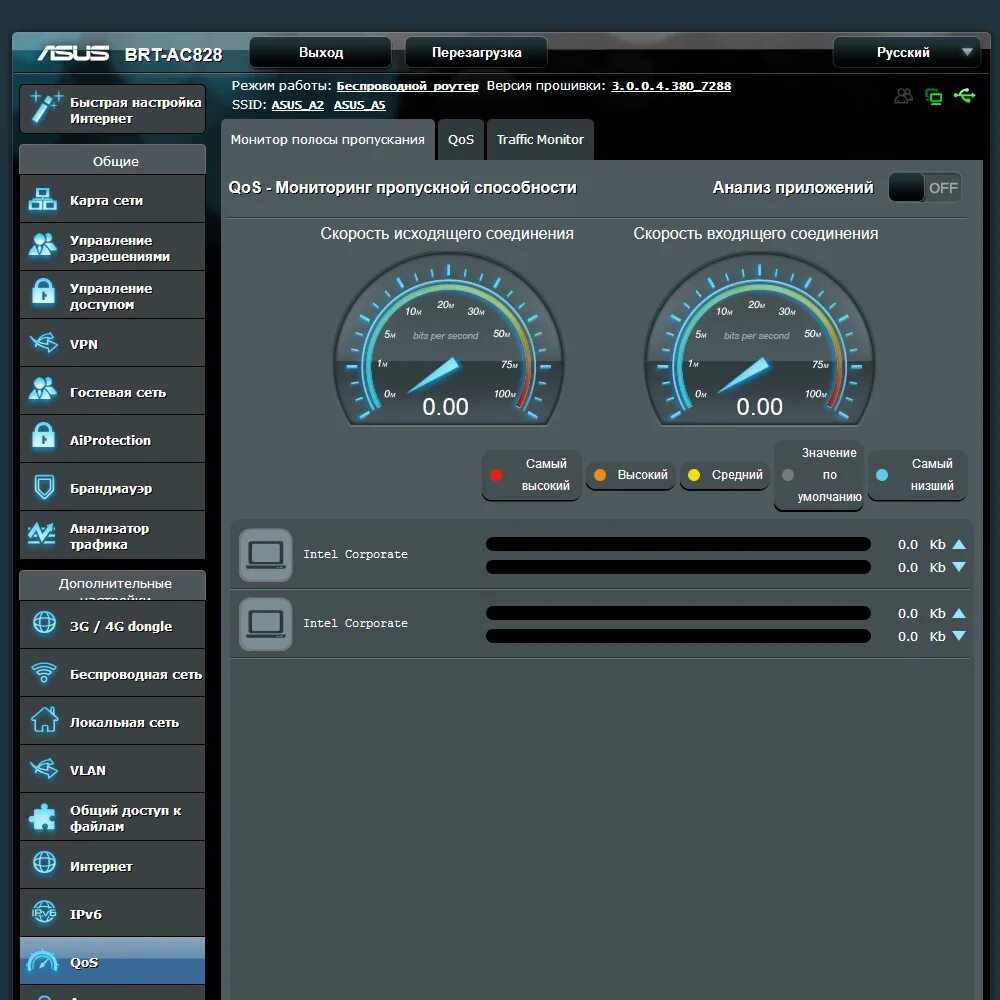Switch to the QoS tab
1000x1000 pixels.
click(460, 140)
